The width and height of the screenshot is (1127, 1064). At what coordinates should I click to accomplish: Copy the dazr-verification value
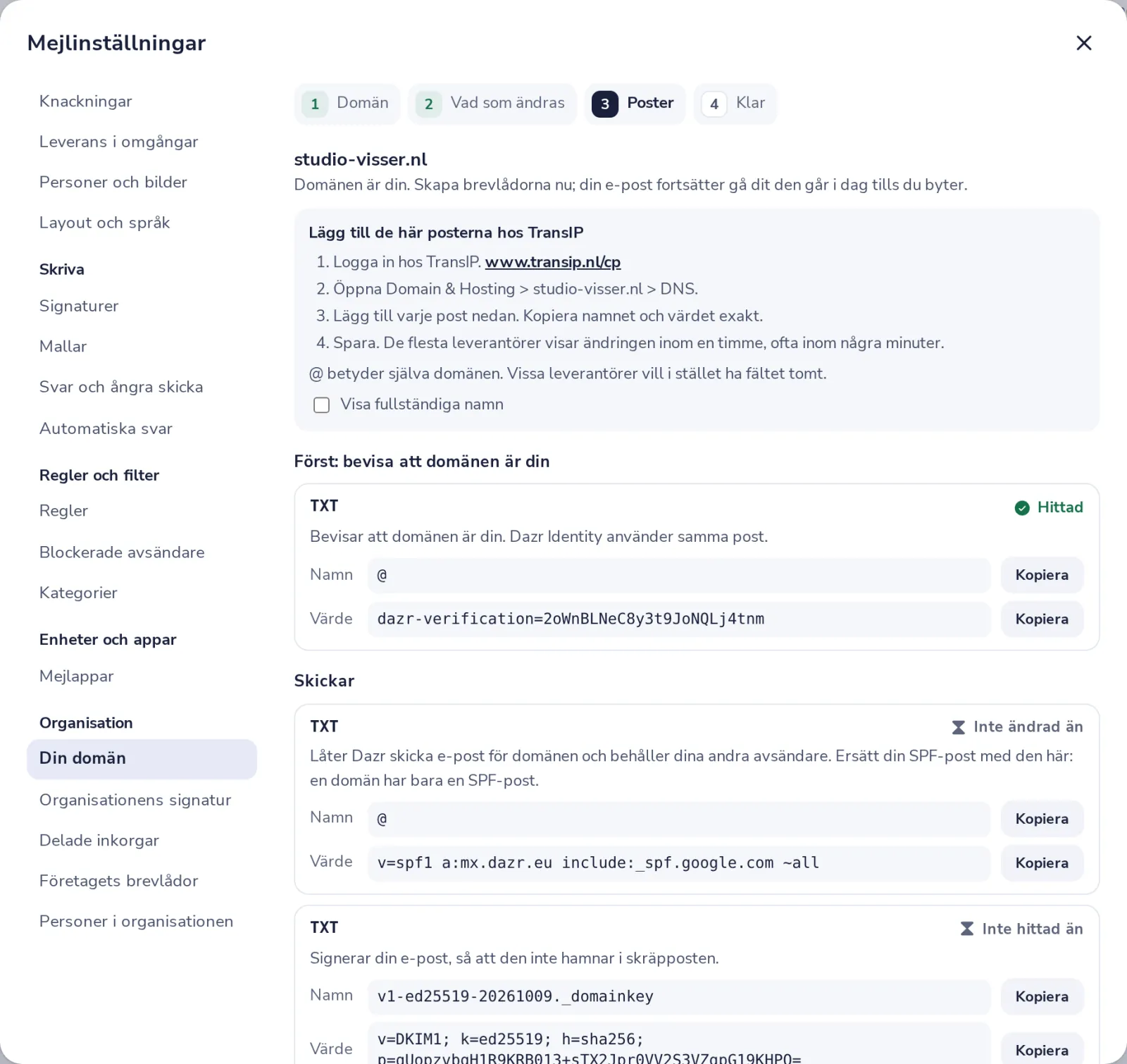(1042, 619)
